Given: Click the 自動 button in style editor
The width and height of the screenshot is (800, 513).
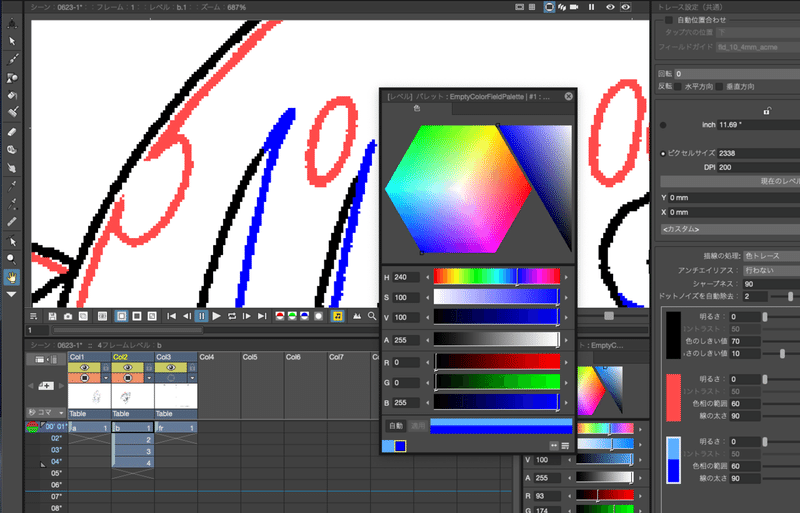Looking at the screenshot, I should pos(396,426).
